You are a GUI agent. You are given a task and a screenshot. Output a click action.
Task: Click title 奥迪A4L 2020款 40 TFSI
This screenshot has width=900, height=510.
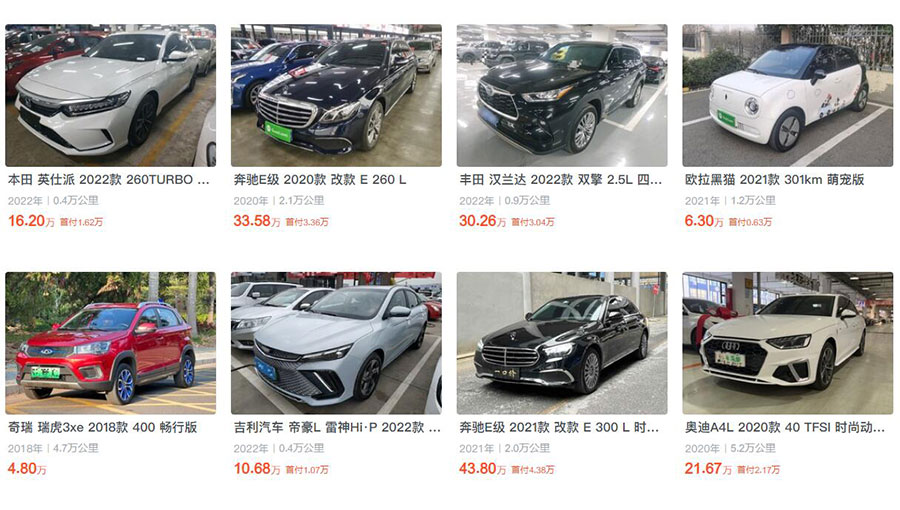click(785, 427)
